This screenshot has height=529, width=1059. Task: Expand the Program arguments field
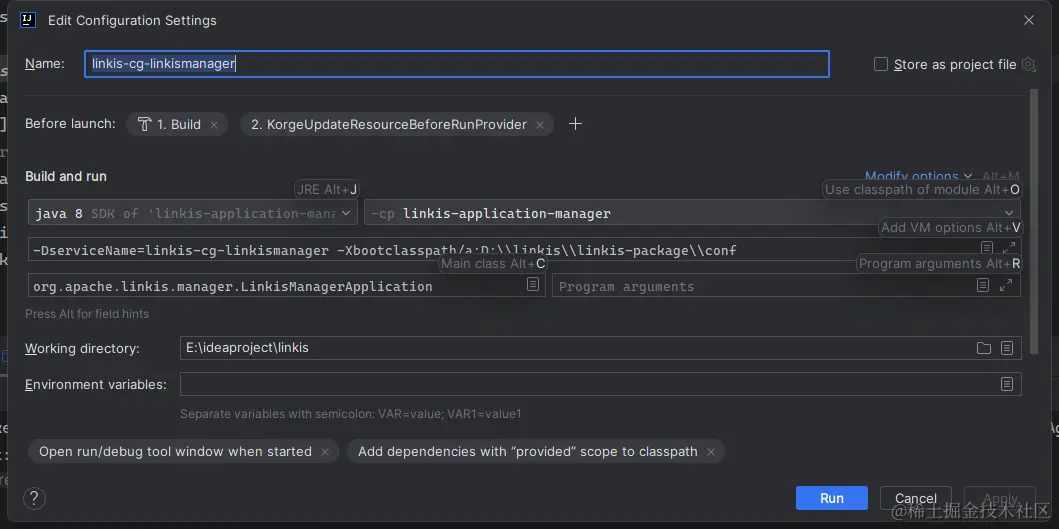(x=1006, y=285)
